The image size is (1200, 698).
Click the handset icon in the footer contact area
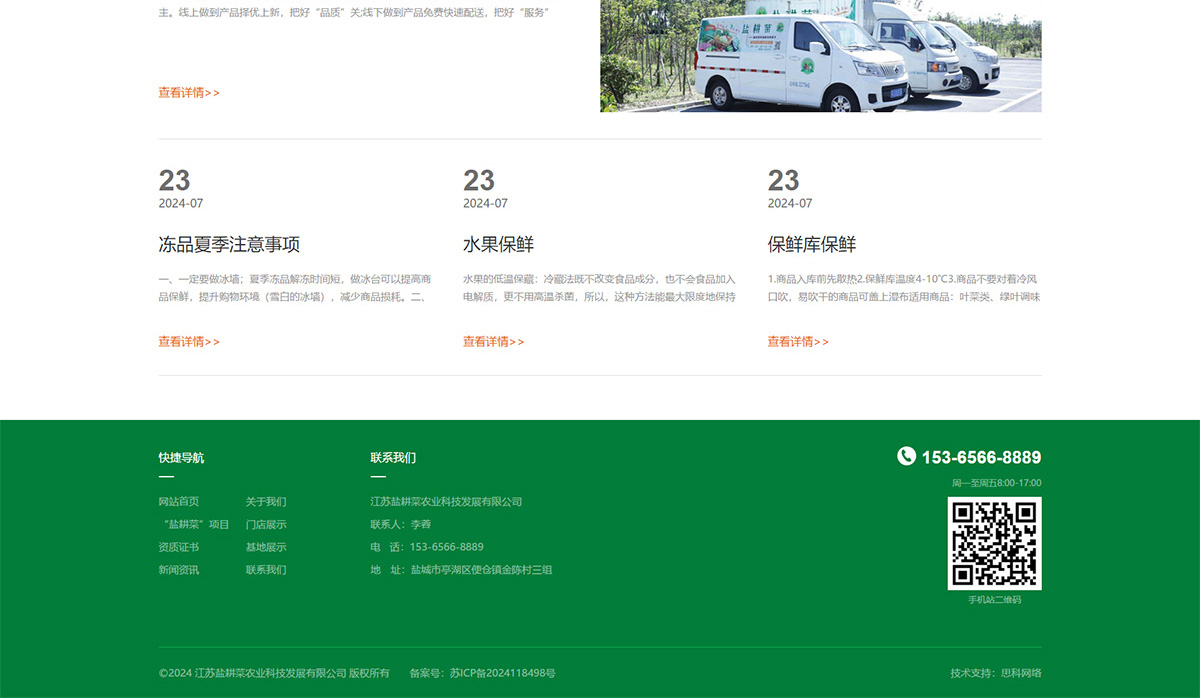click(x=907, y=457)
